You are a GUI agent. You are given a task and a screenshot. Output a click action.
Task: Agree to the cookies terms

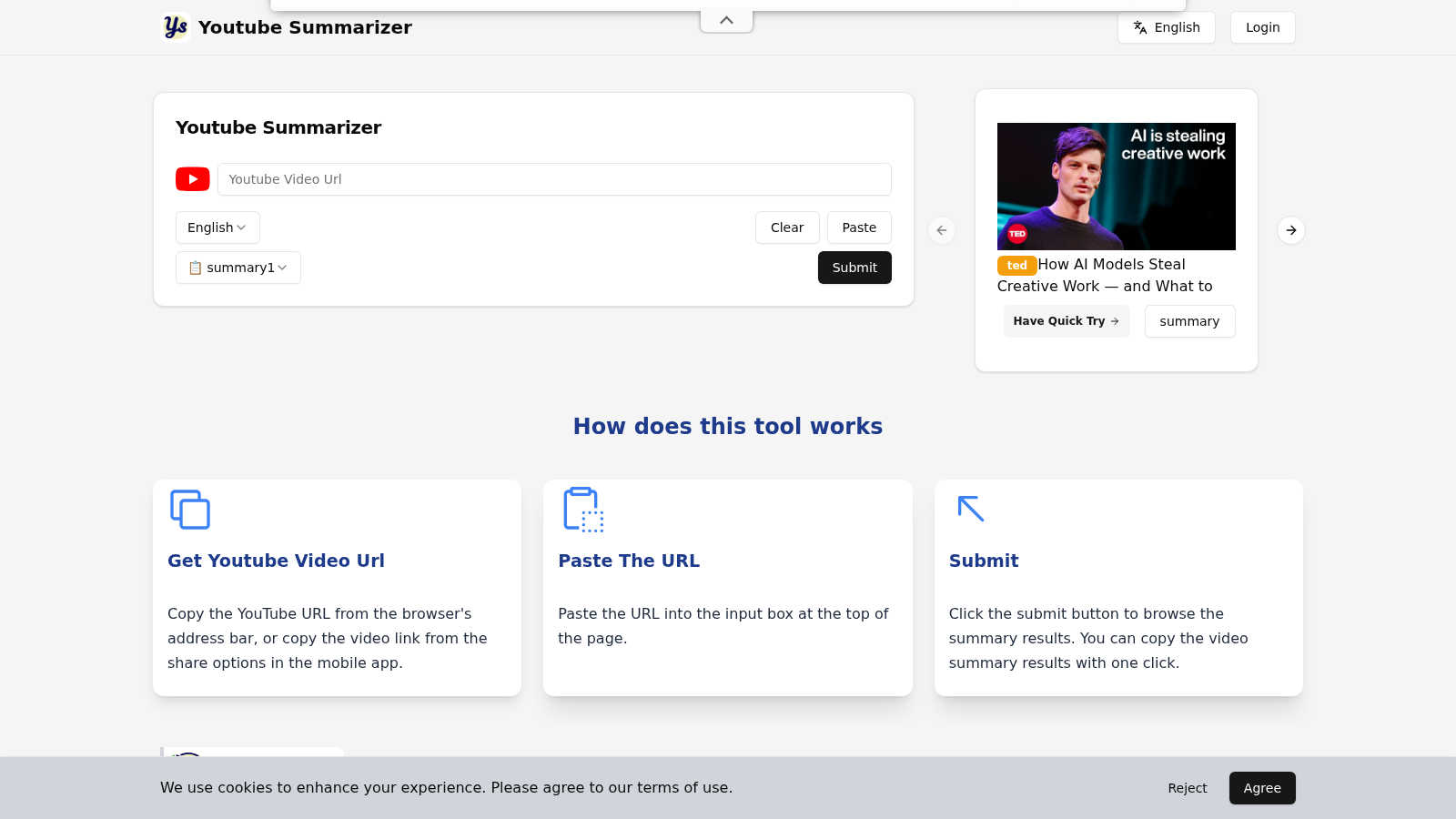point(1262,788)
